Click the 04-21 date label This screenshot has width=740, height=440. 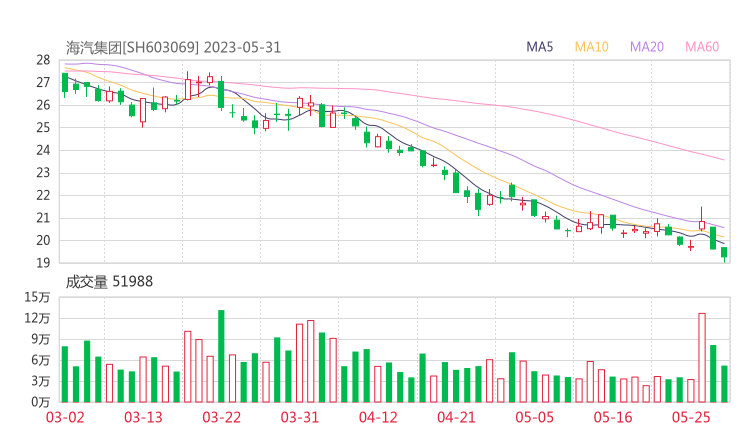point(456,417)
